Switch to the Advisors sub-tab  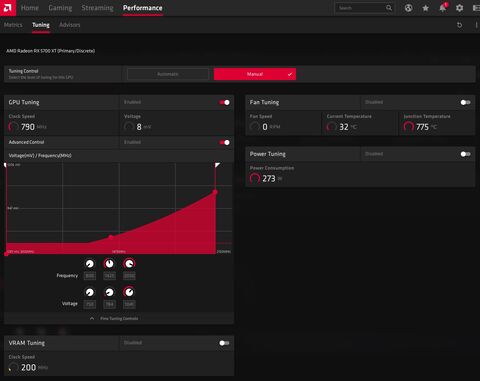tap(70, 25)
